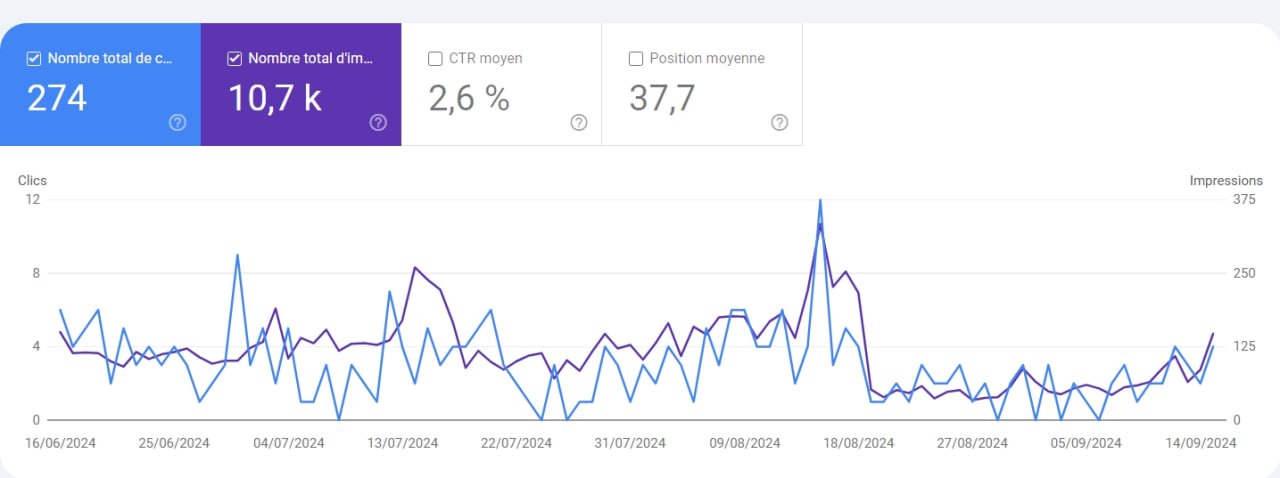This screenshot has height=478, width=1280.
Task: Open Position moyenne help question mark icon
Action: point(780,122)
